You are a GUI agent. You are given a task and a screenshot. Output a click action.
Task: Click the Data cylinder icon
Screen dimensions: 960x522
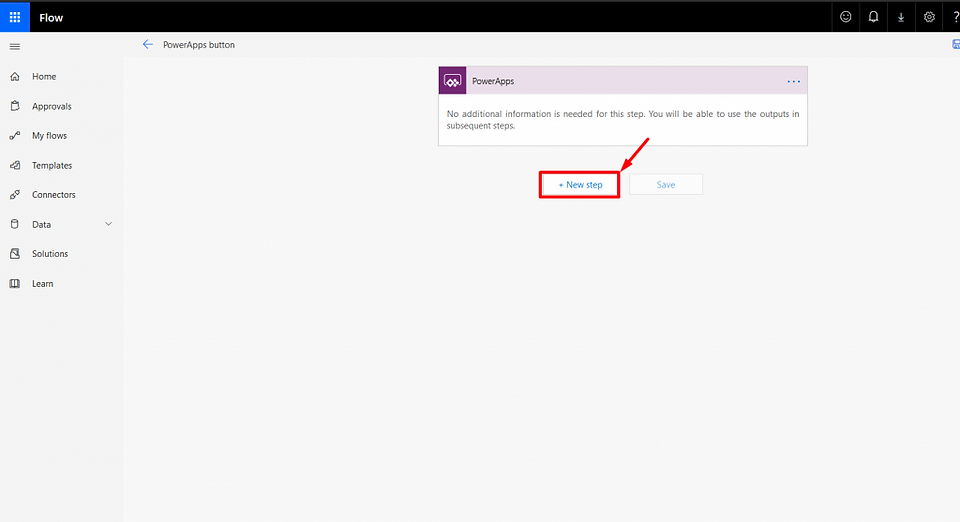click(x=15, y=224)
